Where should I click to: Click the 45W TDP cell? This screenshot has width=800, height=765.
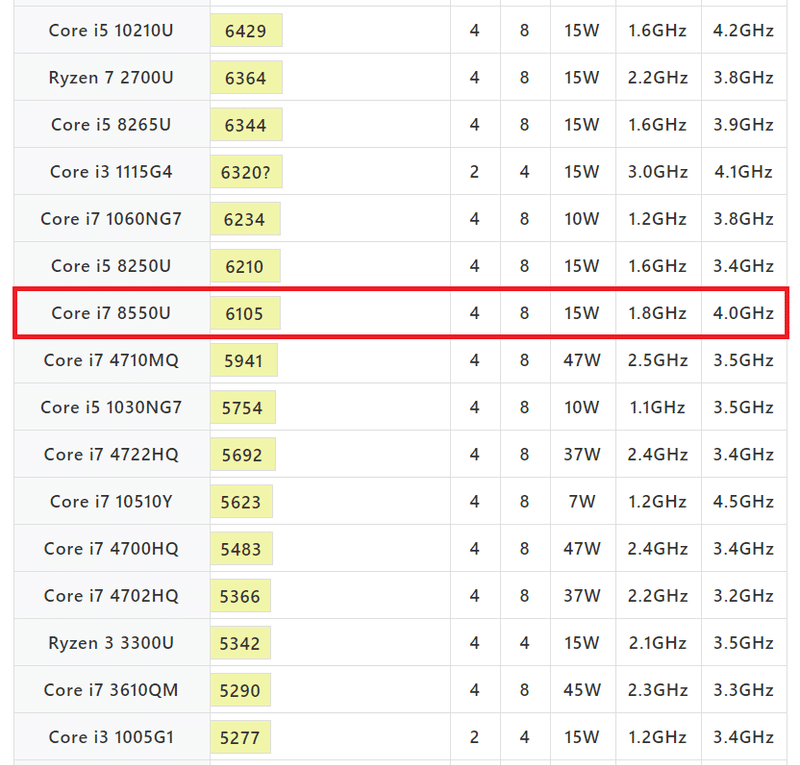582,690
